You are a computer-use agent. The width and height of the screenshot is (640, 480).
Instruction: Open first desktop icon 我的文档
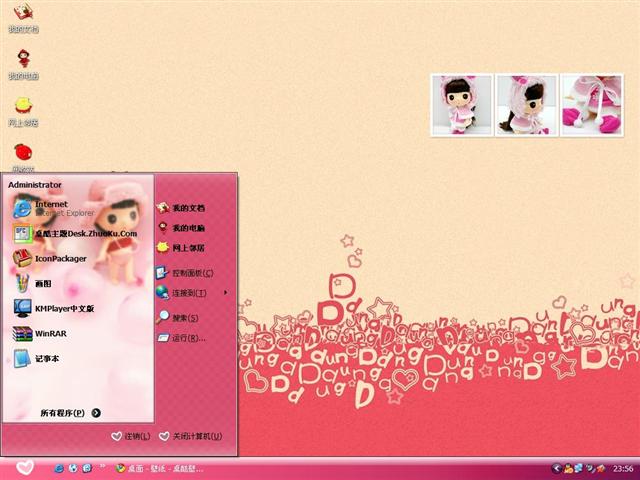click(23, 18)
